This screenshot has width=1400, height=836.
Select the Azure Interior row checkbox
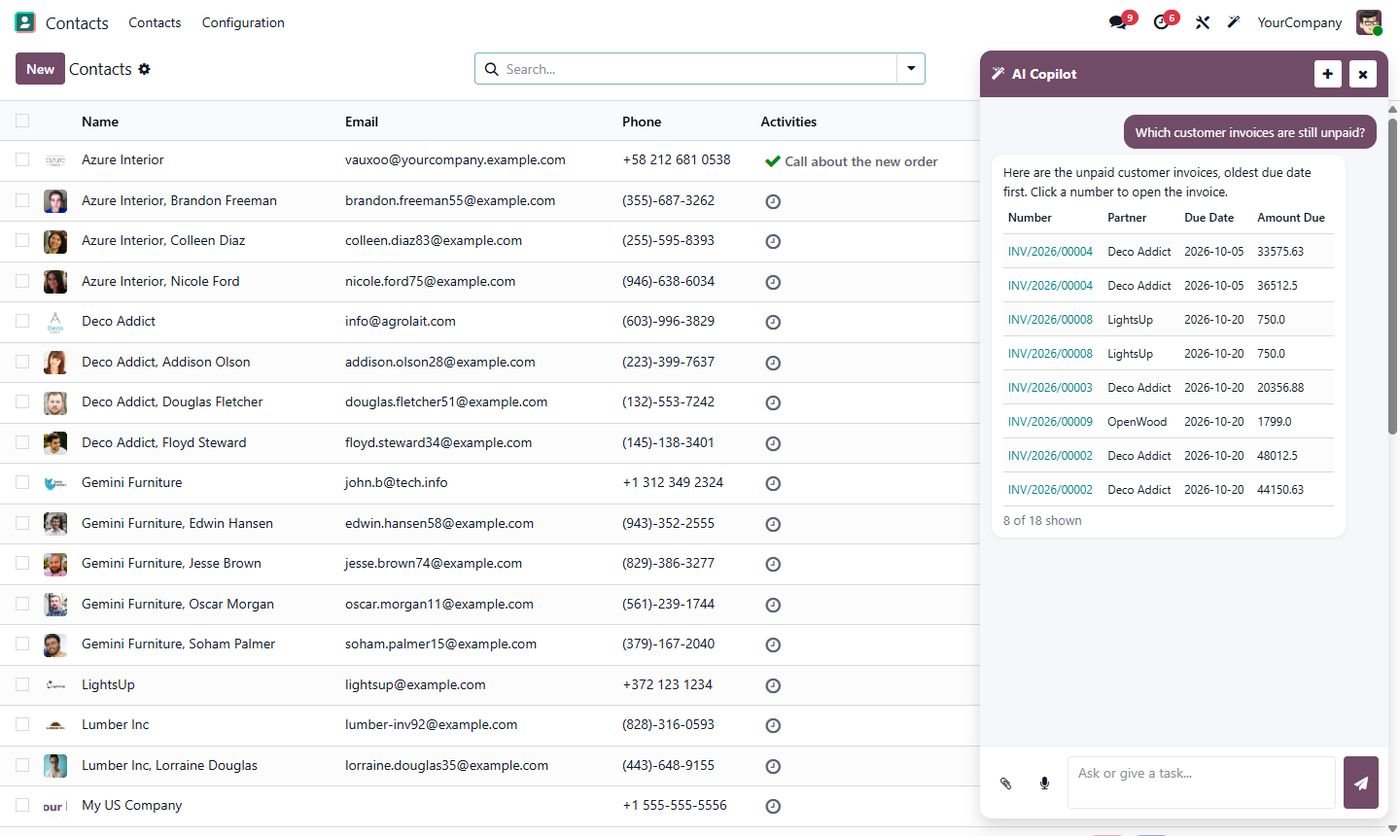pyautogui.click(x=22, y=160)
